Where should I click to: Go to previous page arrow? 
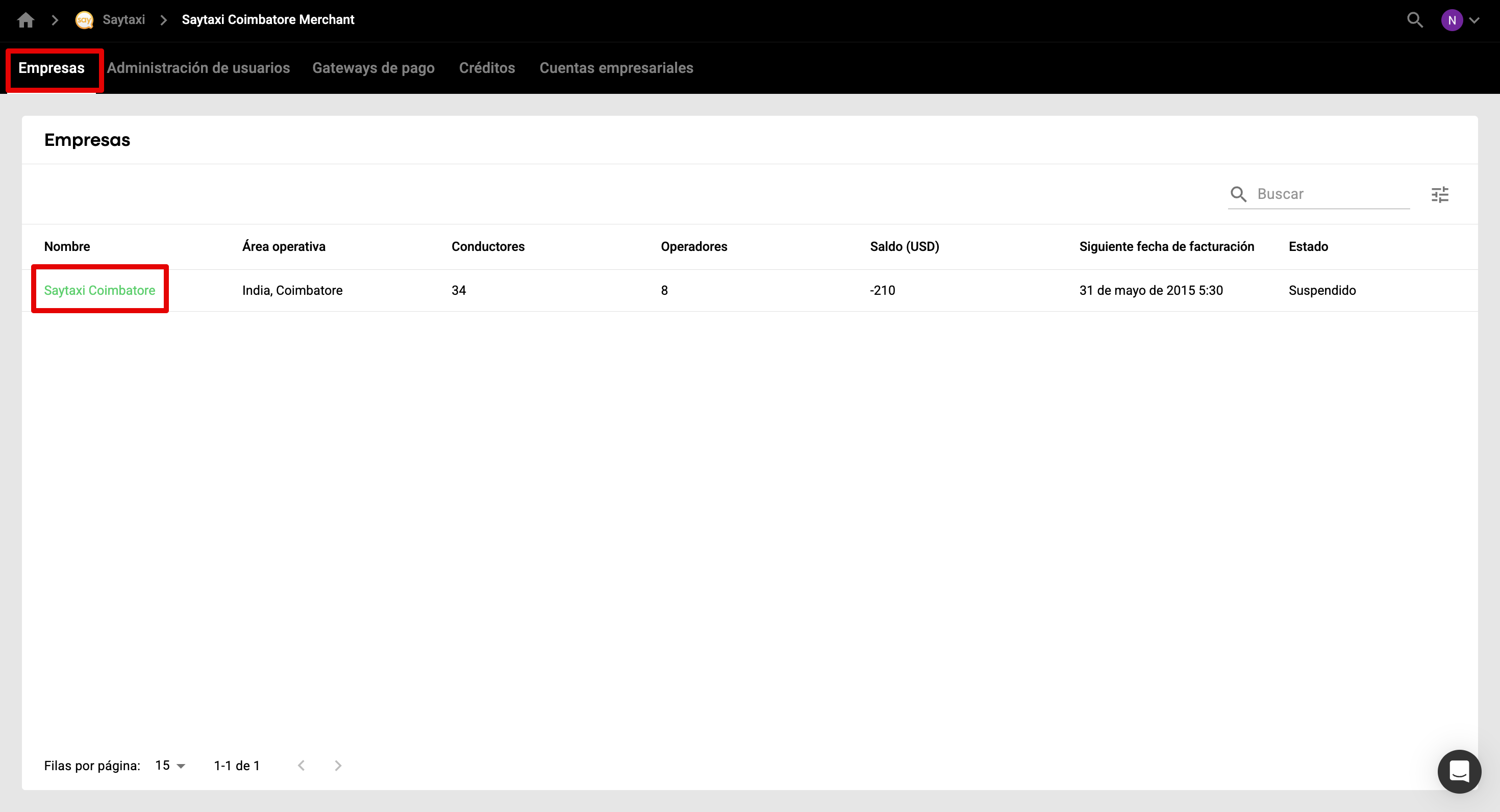302,766
